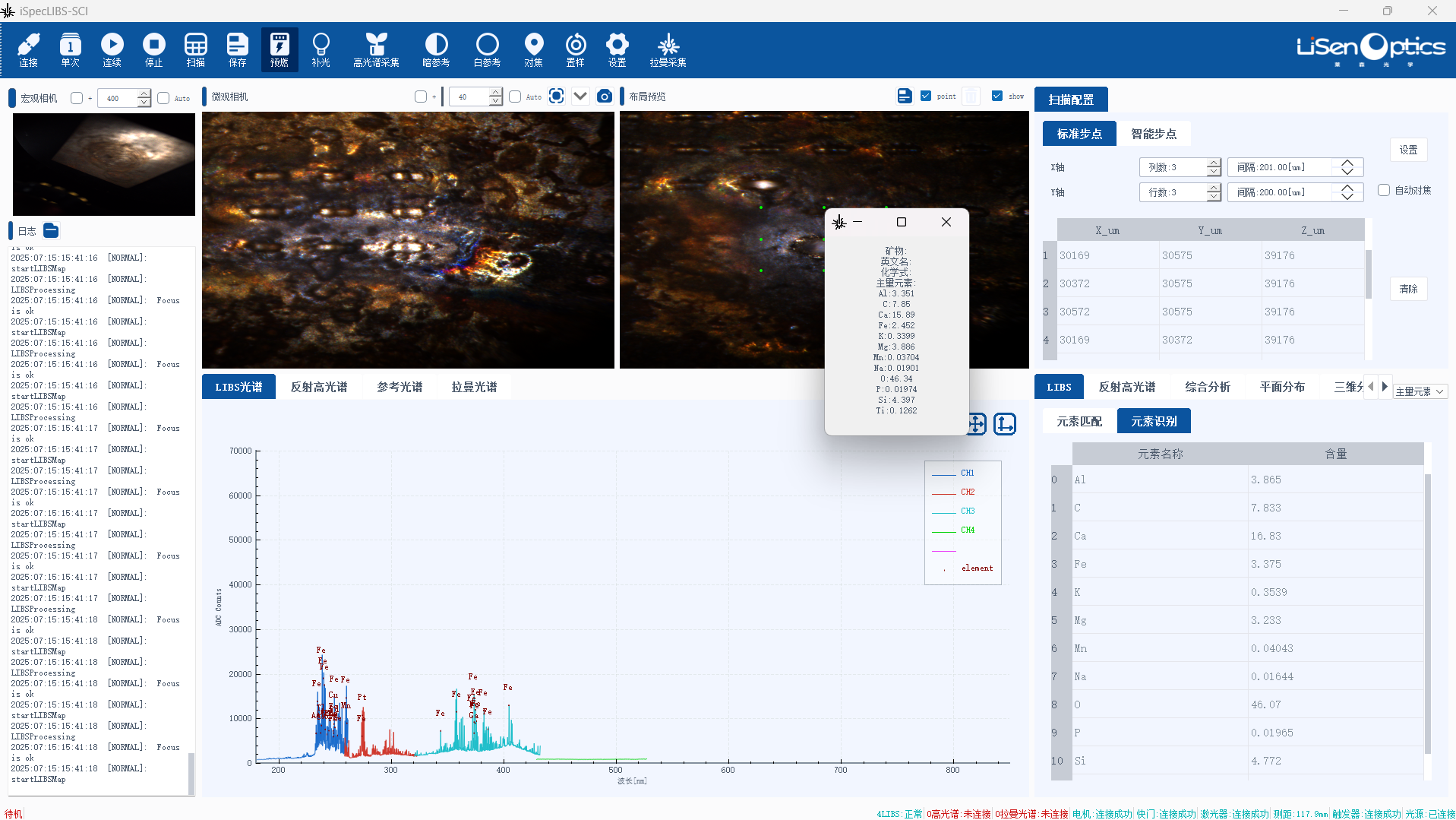Select the 对焦 focus icon
Viewport: 1456px width, 820px height.
[x=533, y=50]
